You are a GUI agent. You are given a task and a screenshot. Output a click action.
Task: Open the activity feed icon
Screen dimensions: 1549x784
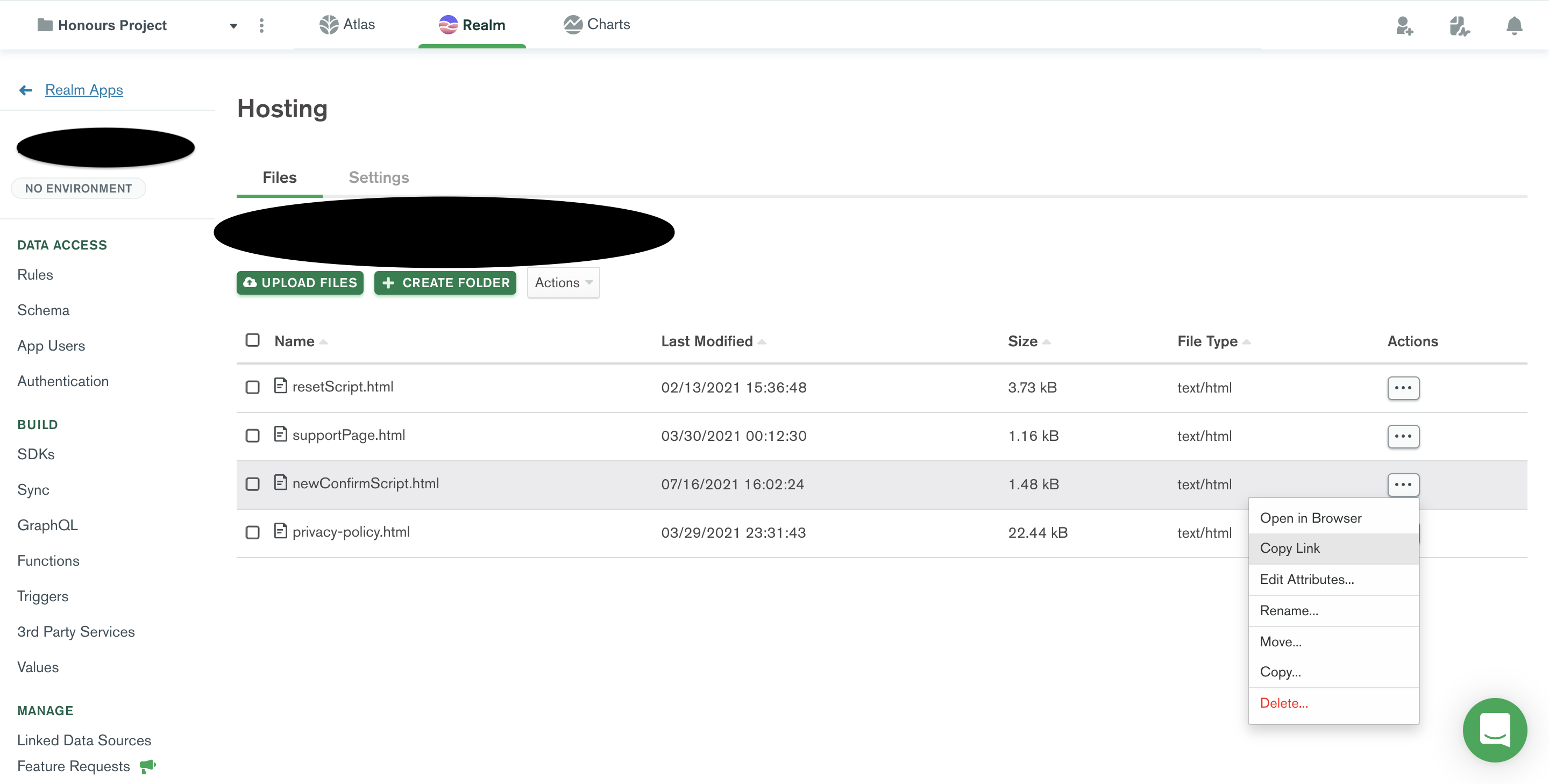click(1459, 26)
